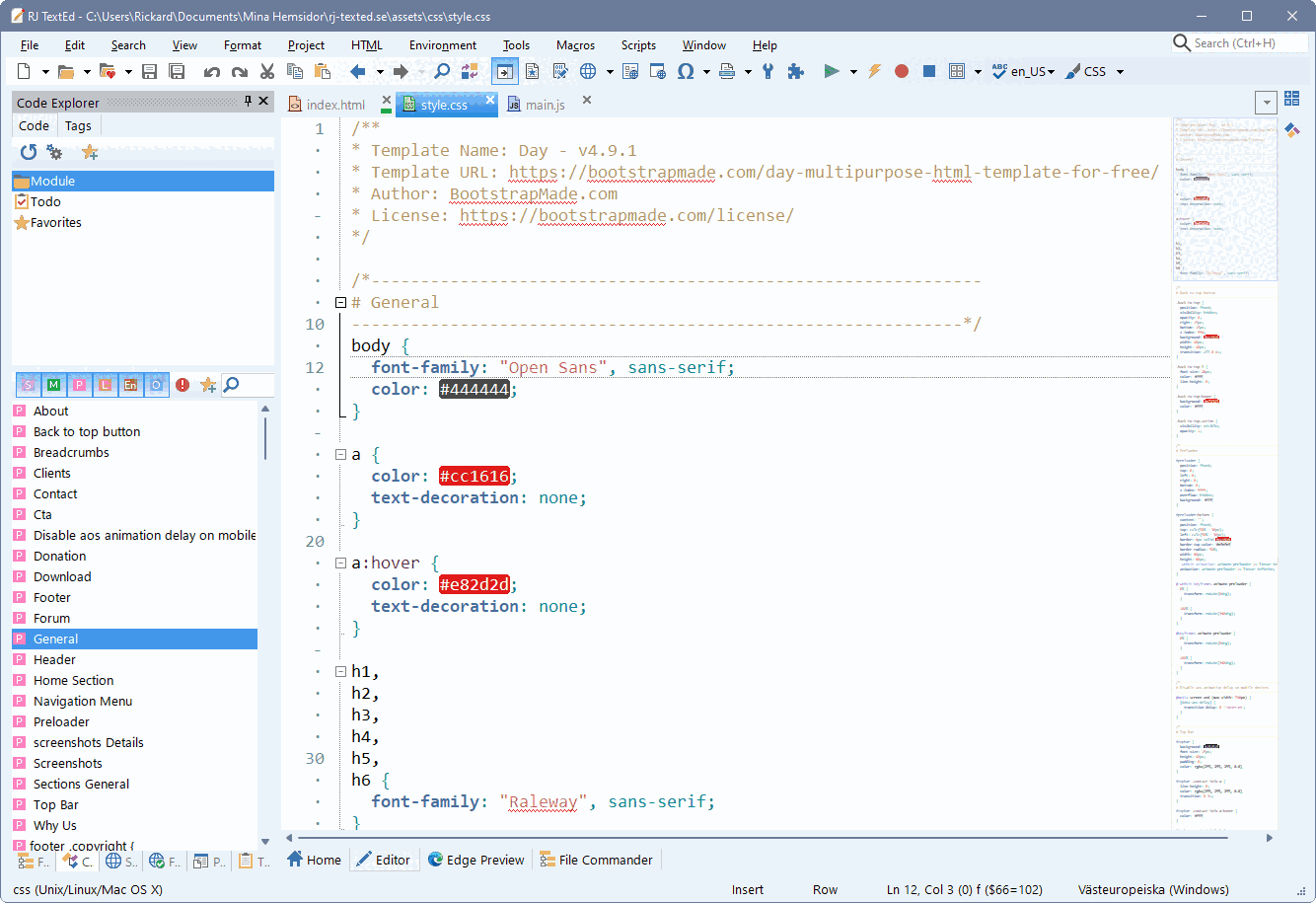Image resolution: width=1316 pixels, height=903 pixels.
Task: Toggle the pink P filter button
Action: pos(79,385)
